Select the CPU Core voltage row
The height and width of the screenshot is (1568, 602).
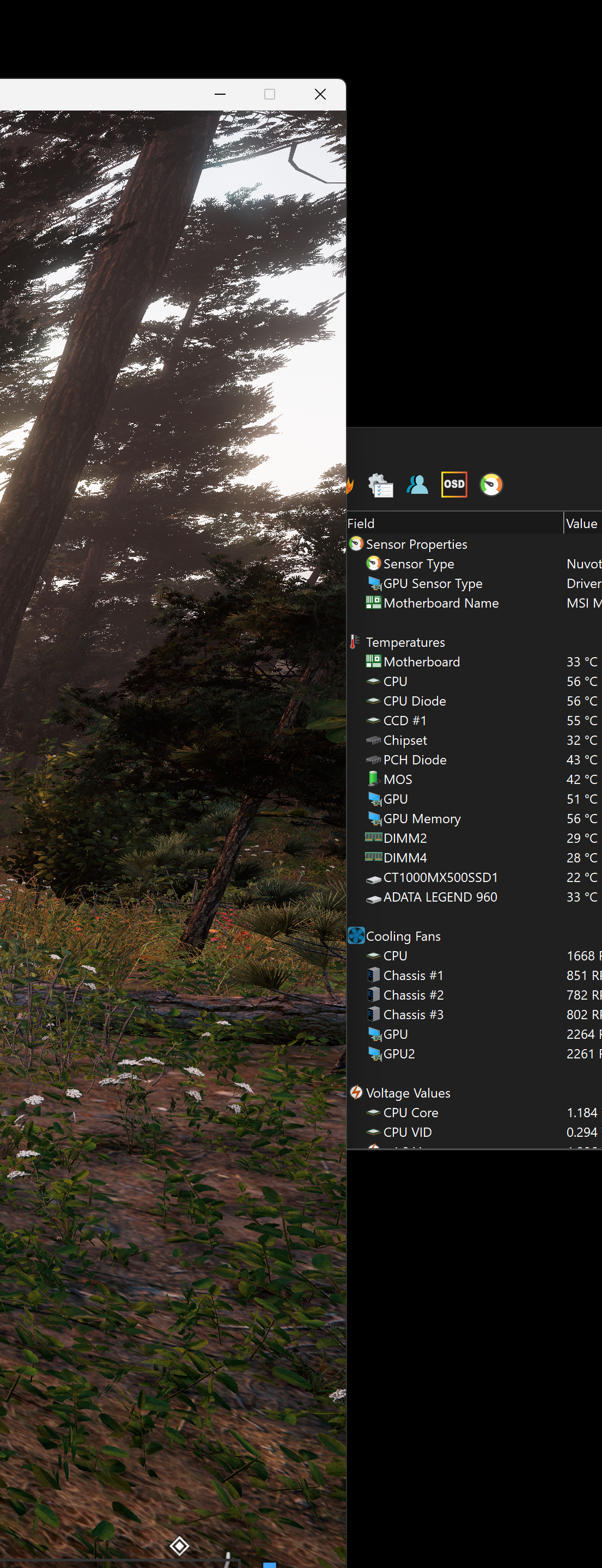click(474, 1112)
